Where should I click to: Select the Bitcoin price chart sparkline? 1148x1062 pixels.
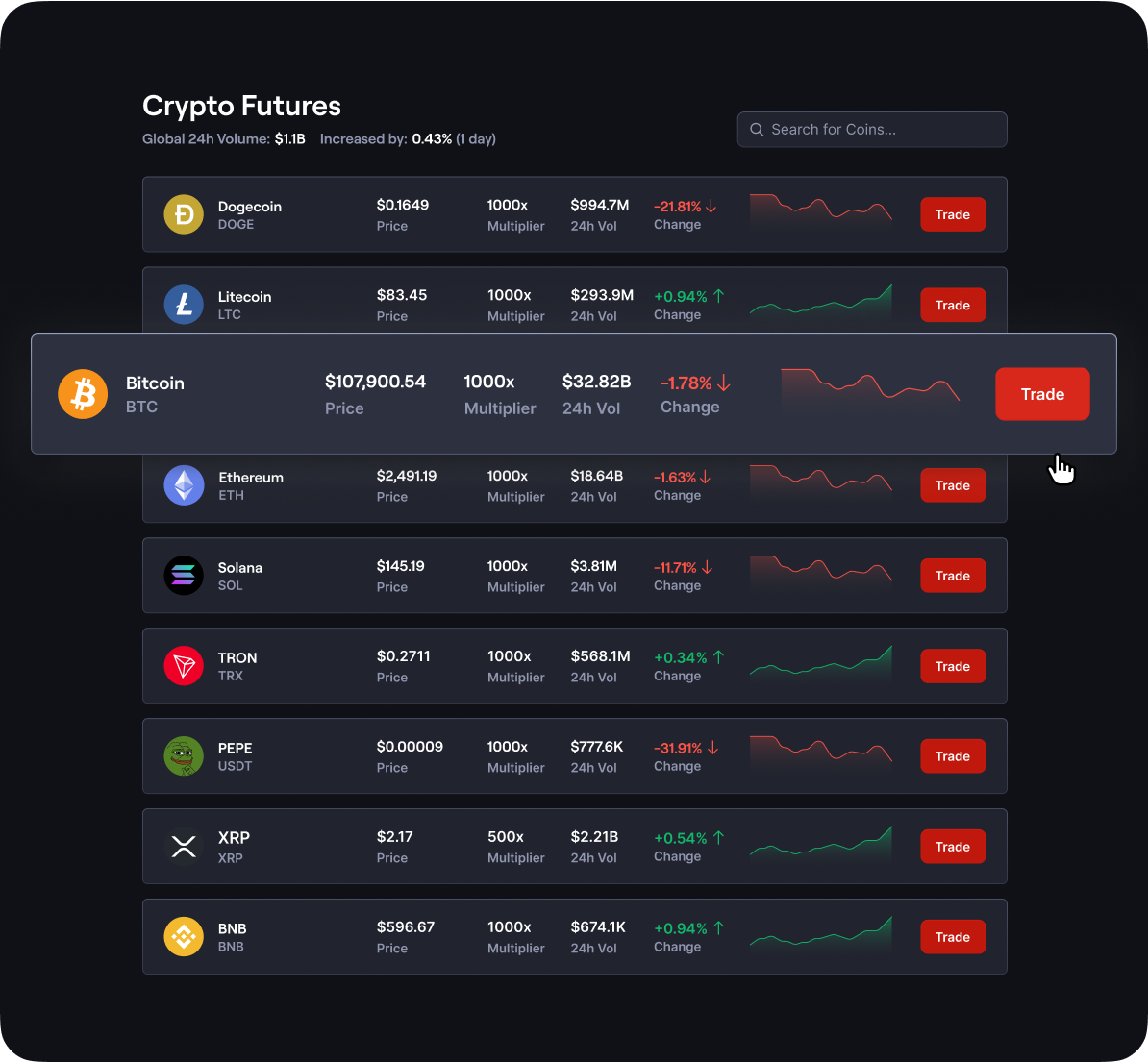point(870,391)
